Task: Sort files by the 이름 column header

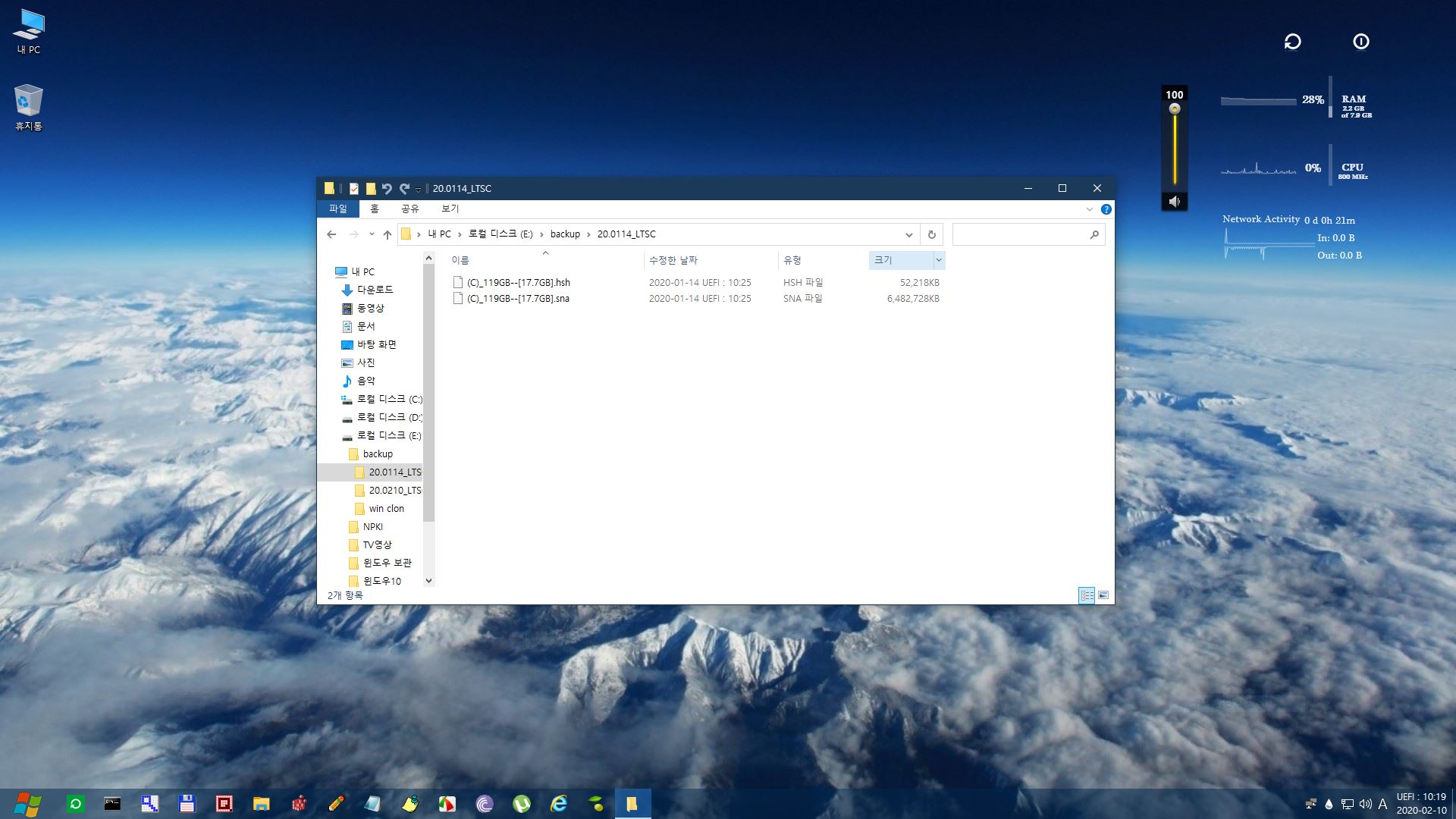Action: point(544,260)
